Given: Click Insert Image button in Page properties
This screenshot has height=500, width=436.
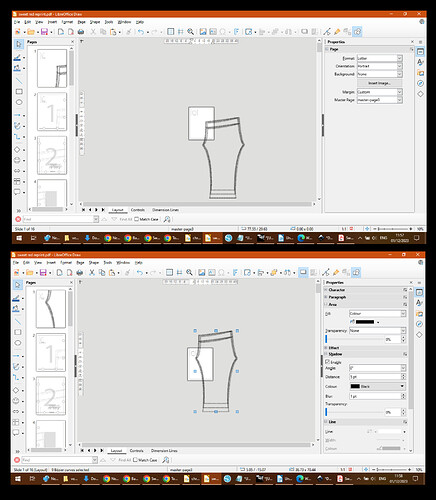Looking at the screenshot, I should [x=379, y=83].
